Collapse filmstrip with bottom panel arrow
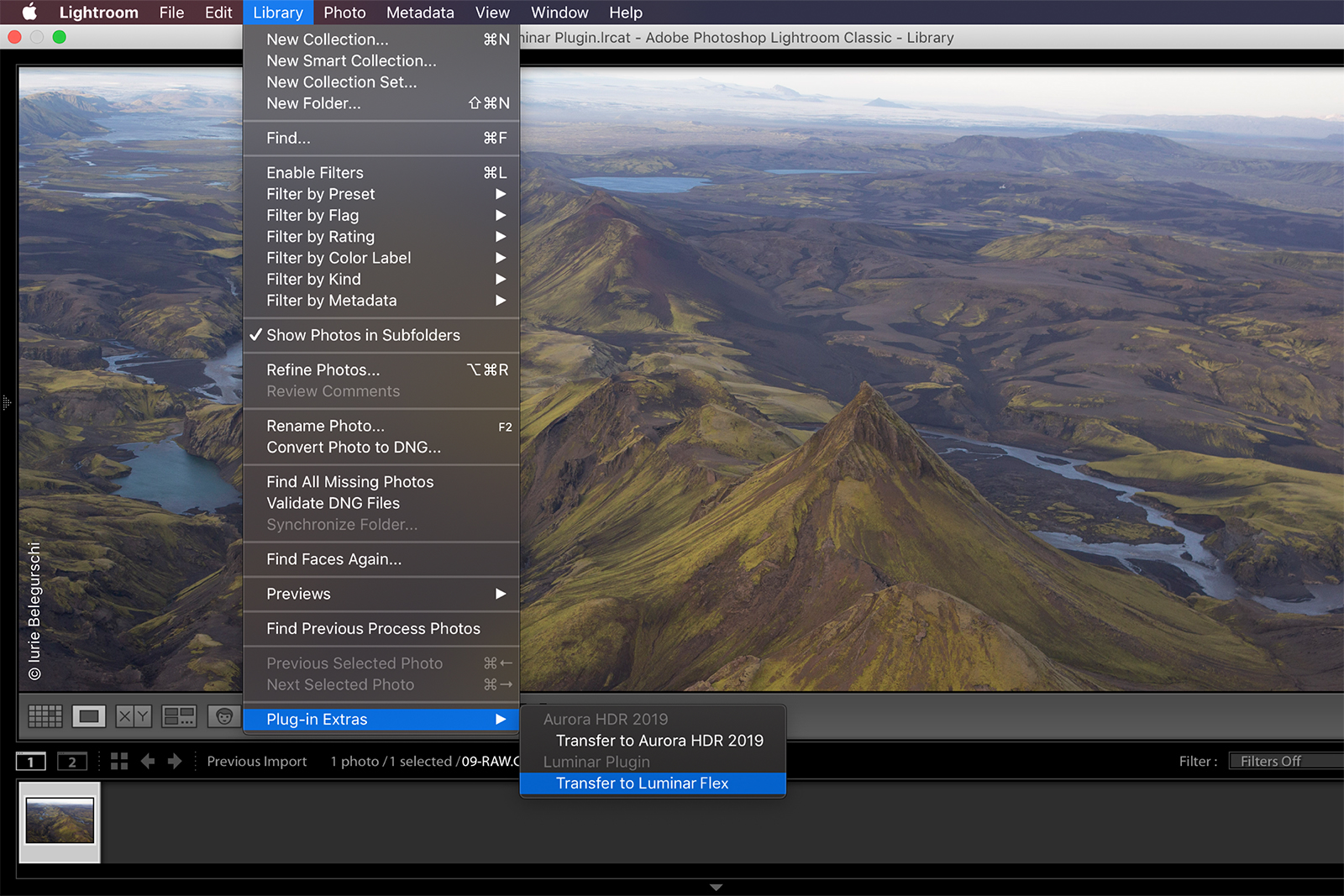The image size is (1344, 896). click(716, 888)
